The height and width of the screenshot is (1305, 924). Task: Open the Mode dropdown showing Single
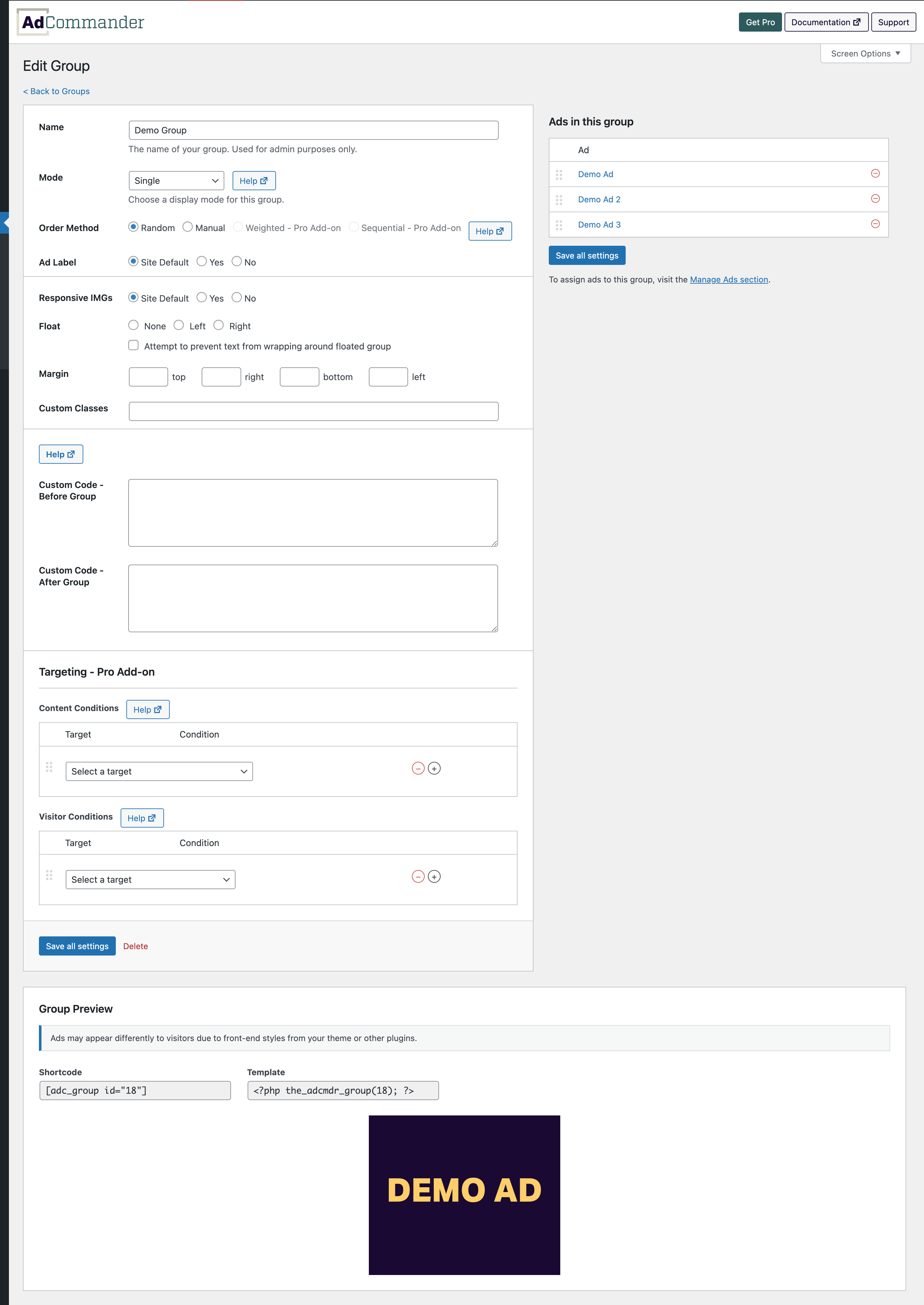(x=176, y=180)
